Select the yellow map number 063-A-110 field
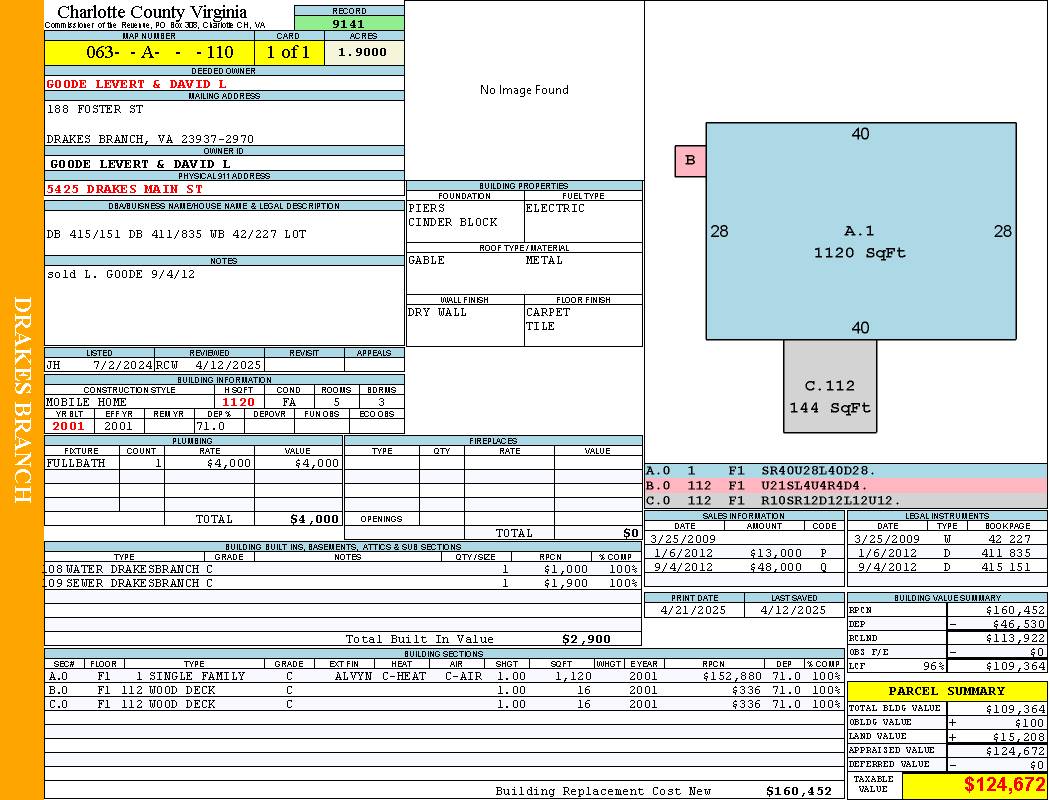 (x=149, y=53)
